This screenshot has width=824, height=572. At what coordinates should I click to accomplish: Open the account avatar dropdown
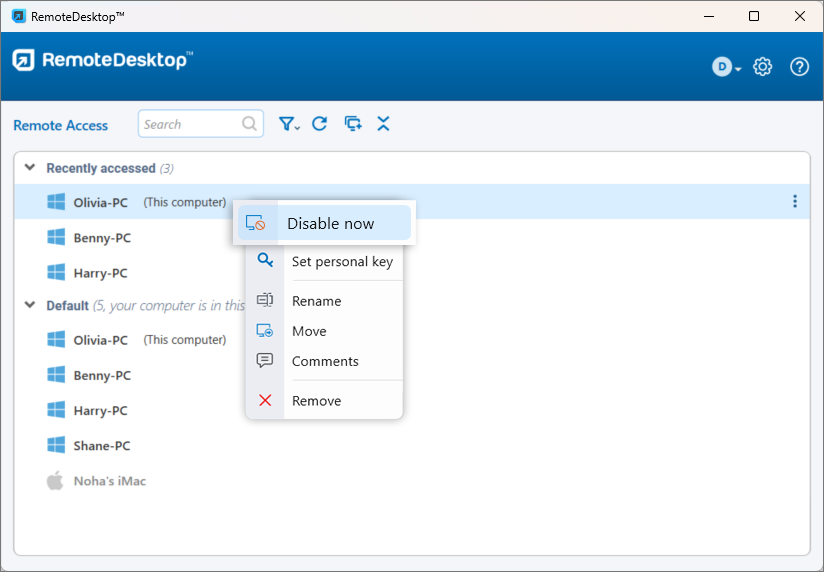(x=726, y=67)
